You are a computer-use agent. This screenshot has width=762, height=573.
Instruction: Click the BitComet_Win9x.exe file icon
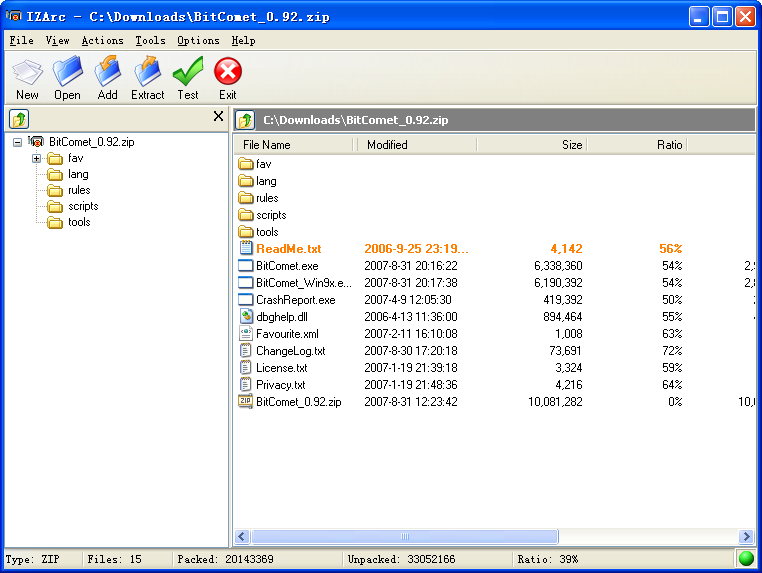(246, 282)
